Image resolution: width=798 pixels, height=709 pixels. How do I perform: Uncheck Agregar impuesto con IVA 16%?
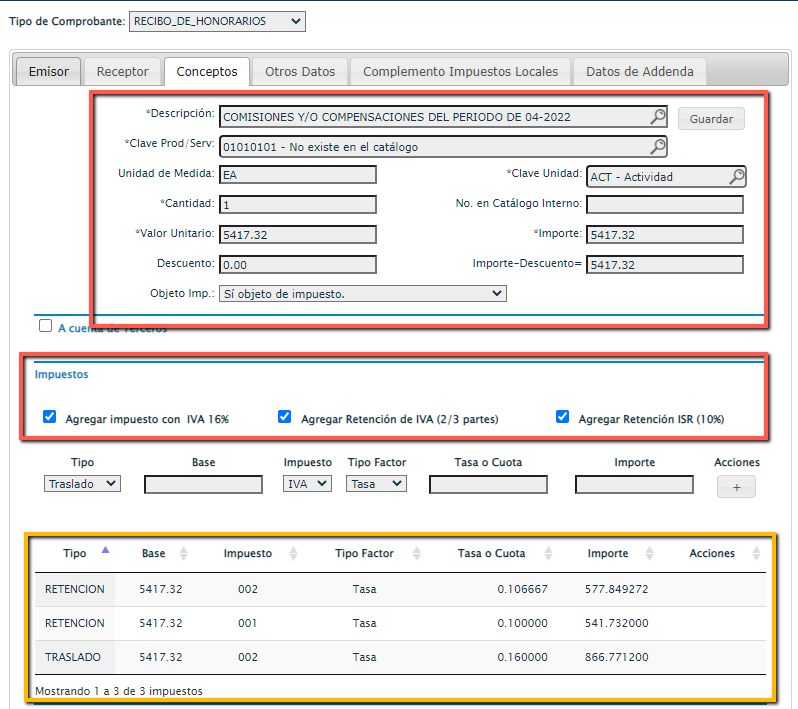tap(50, 417)
